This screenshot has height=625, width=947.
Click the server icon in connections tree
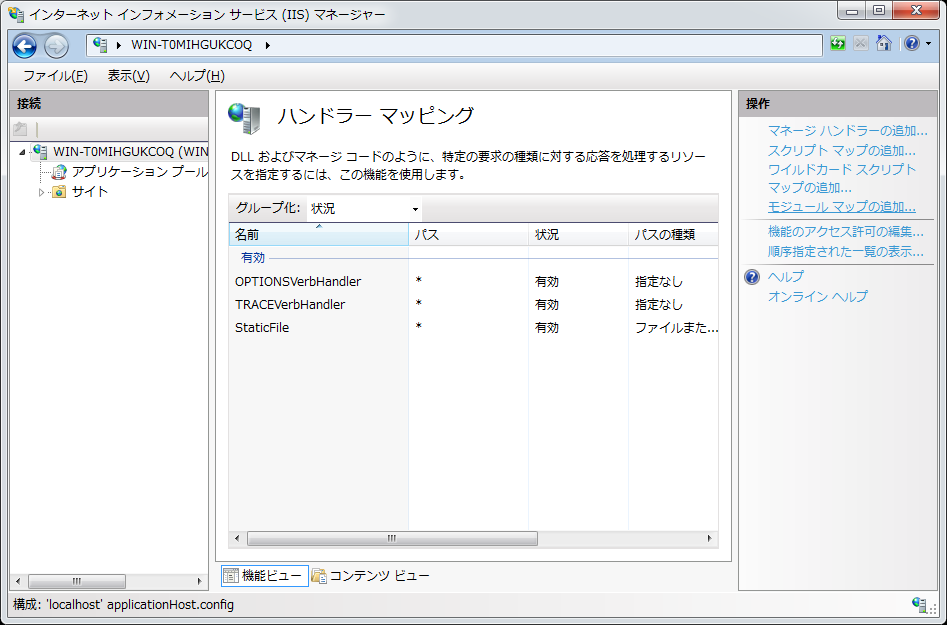pyautogui.click(x=40, y=152)
